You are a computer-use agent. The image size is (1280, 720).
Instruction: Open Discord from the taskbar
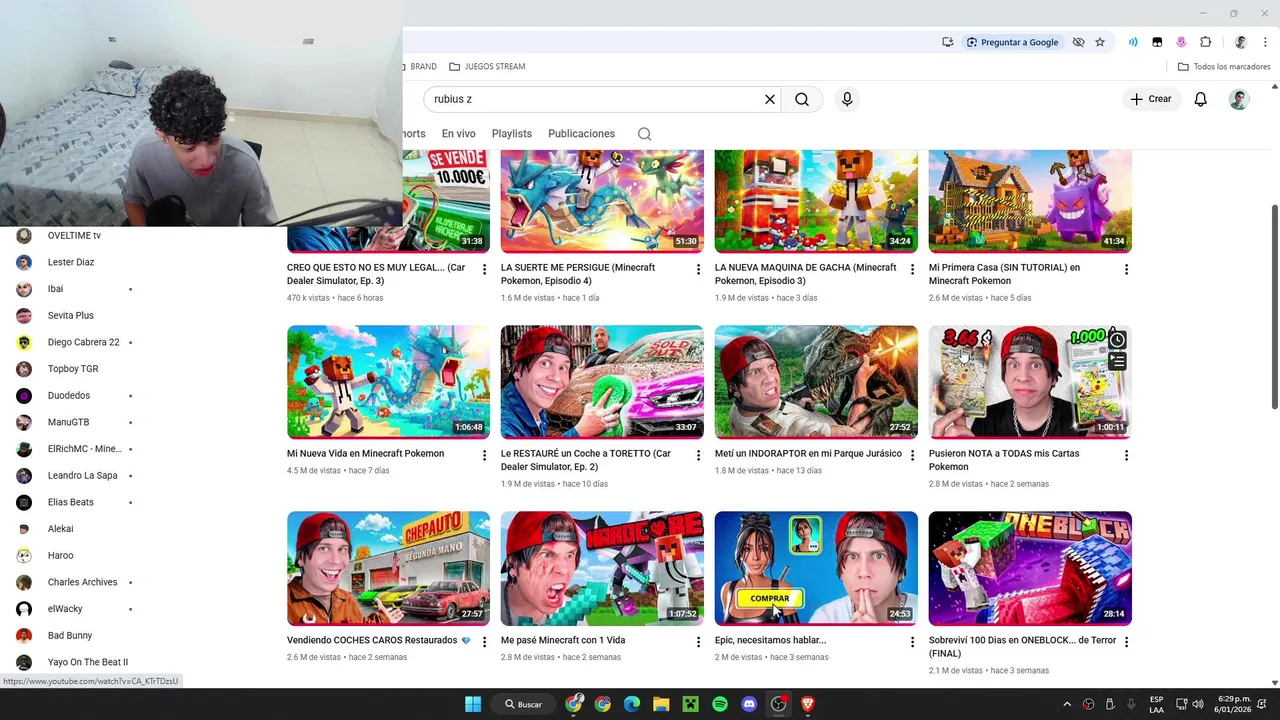(749, 704)
